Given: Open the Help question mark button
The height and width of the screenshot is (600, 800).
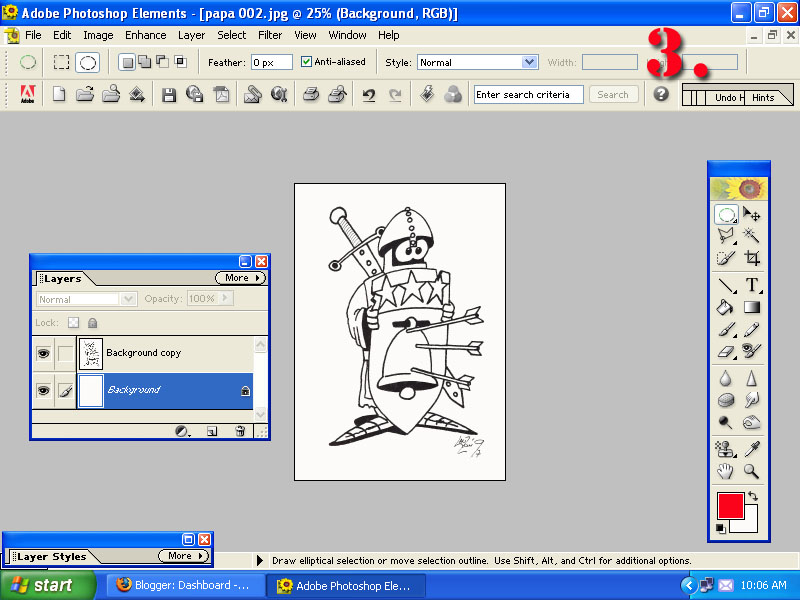Looking at the screenshot, I should [x=661, y=94].
